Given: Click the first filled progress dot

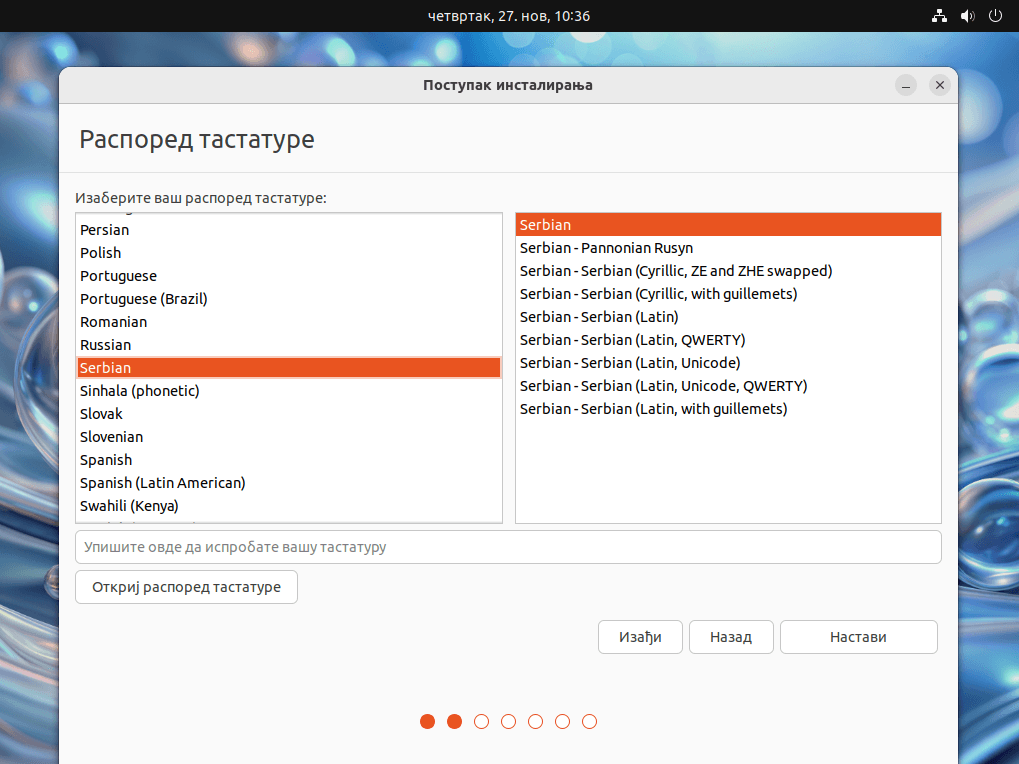Looking at the screenshot, I should pos(428,722).
